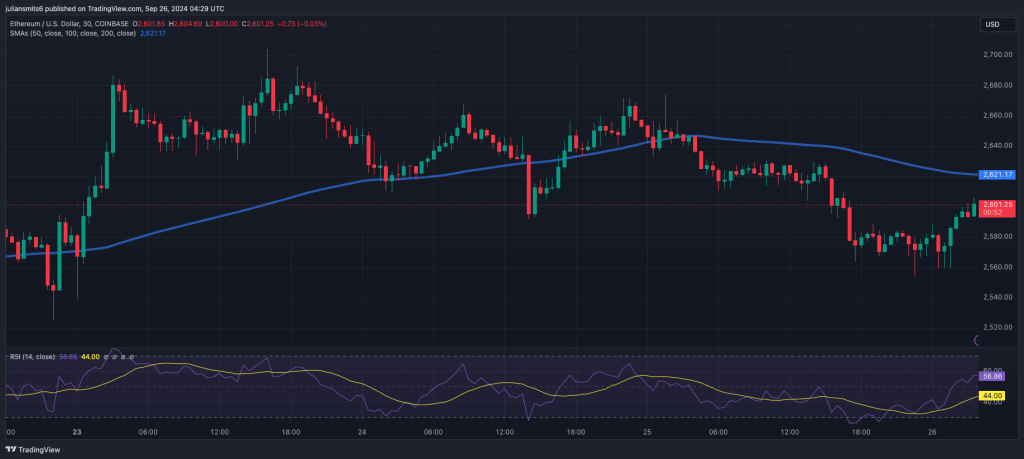This screenshot has height=459, width=1024.
Task: Click the red 2,601.25 current price tag
Action: [x=997, y=204]
